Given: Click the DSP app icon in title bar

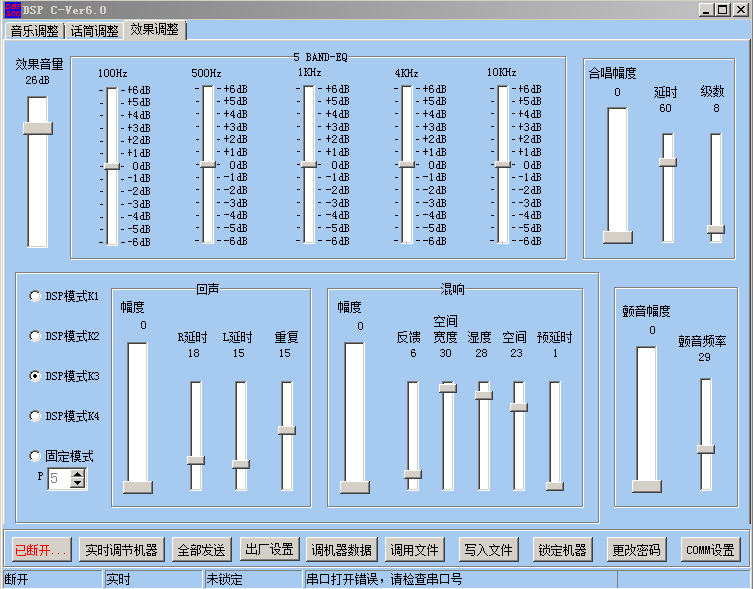Looking at the screenshot, I should (x=13, y=10).
